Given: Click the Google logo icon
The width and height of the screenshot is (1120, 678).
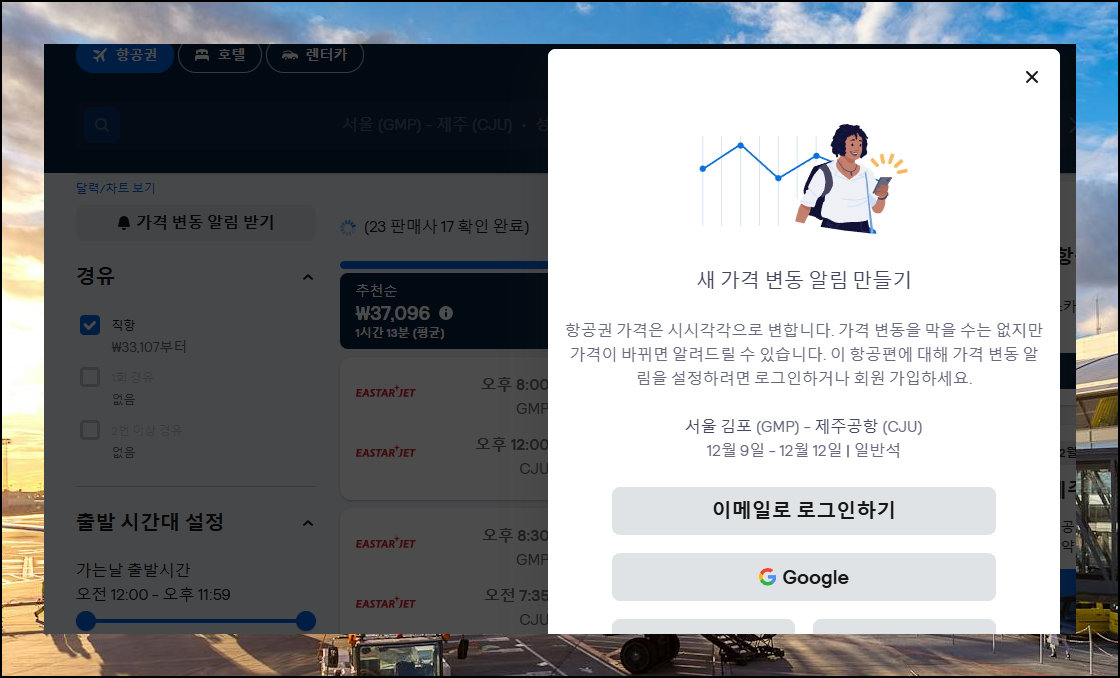Looking at the screenshot, I should click(767, 577).
